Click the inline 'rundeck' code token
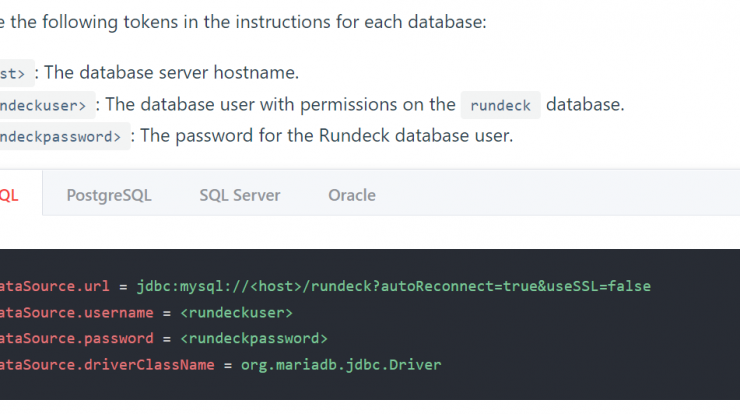The image size is (740, 414). pos(501,105)
